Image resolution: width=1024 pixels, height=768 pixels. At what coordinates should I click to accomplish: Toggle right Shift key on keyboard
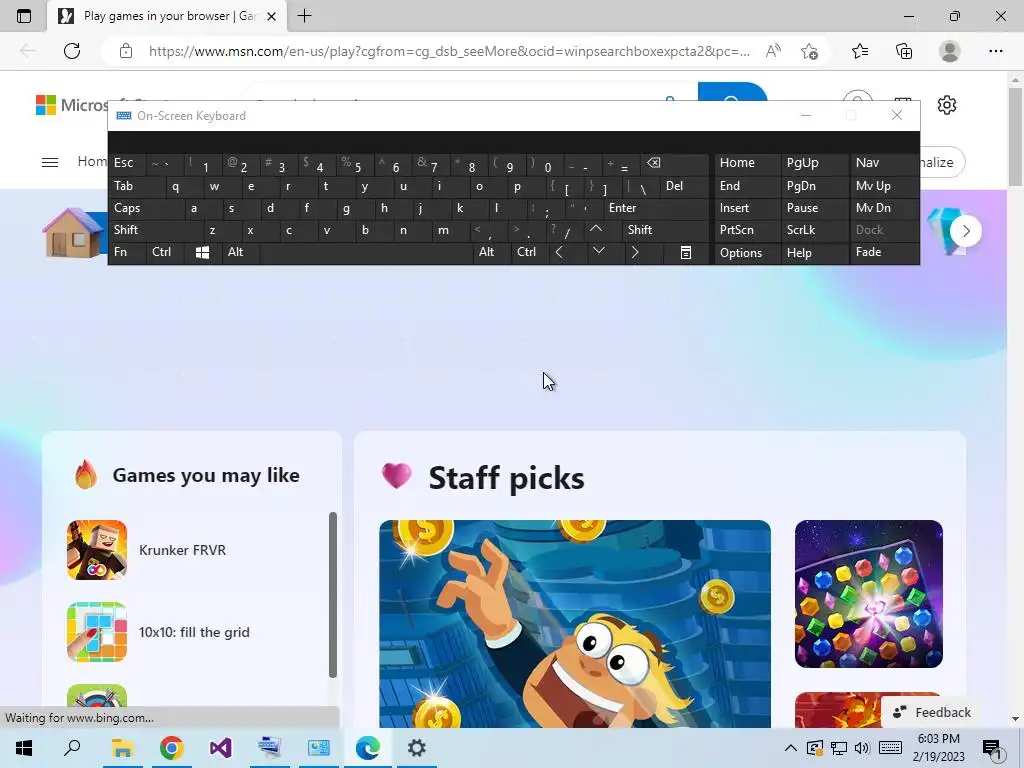(665, 230)
